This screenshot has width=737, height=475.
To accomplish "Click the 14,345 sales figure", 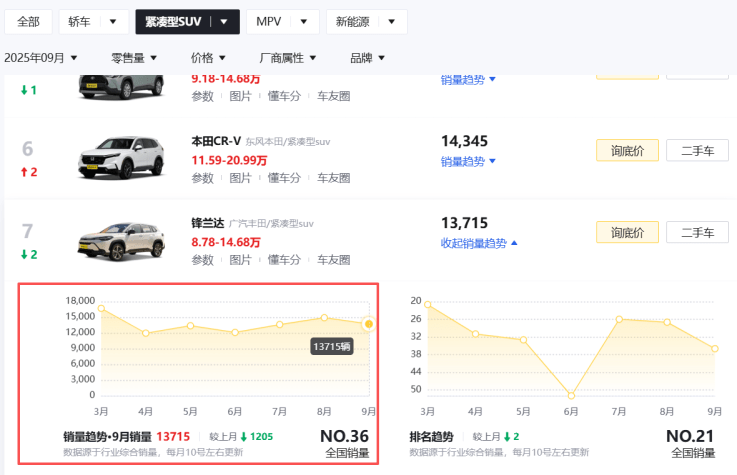I will (x=464, y=141).
